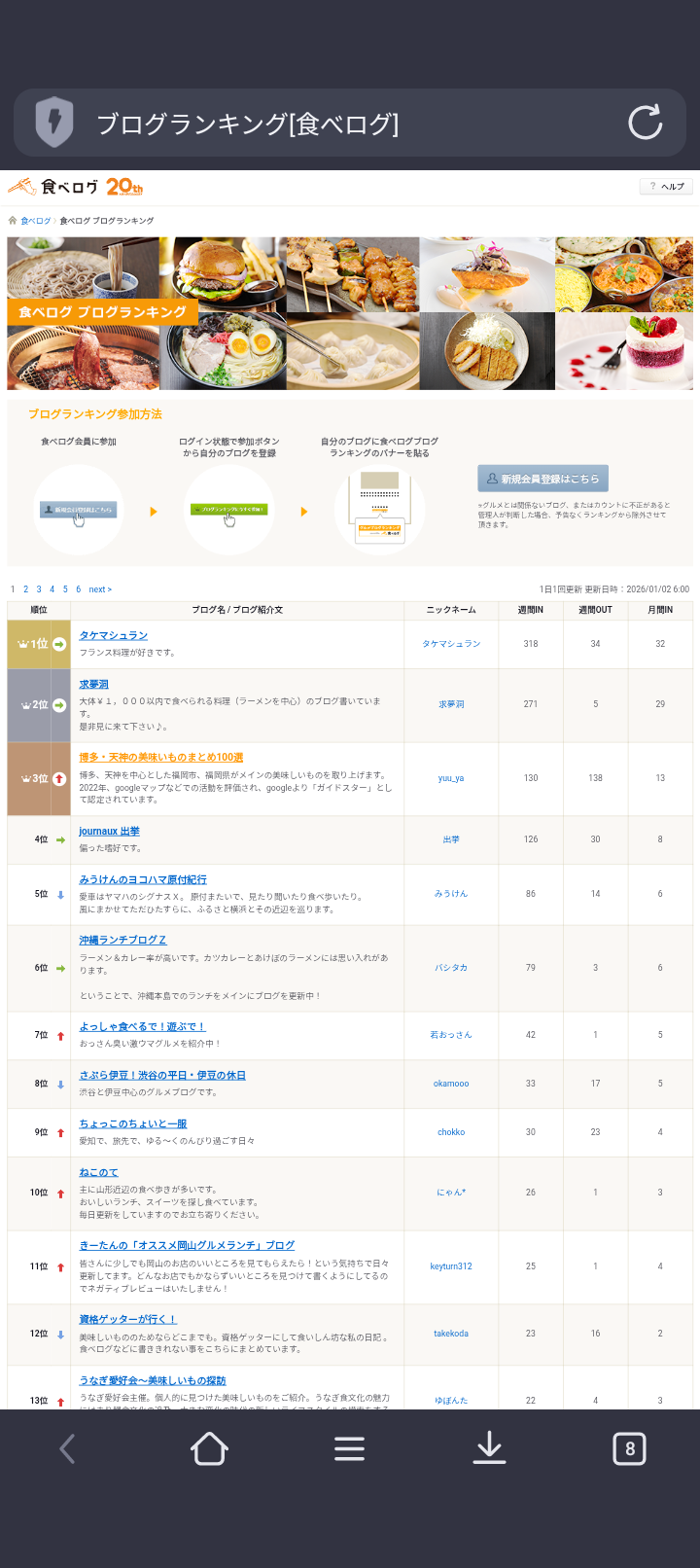
Task: Click the home icon in the breadcrumb
Action: pyautogui.click(x=13, y=221)
